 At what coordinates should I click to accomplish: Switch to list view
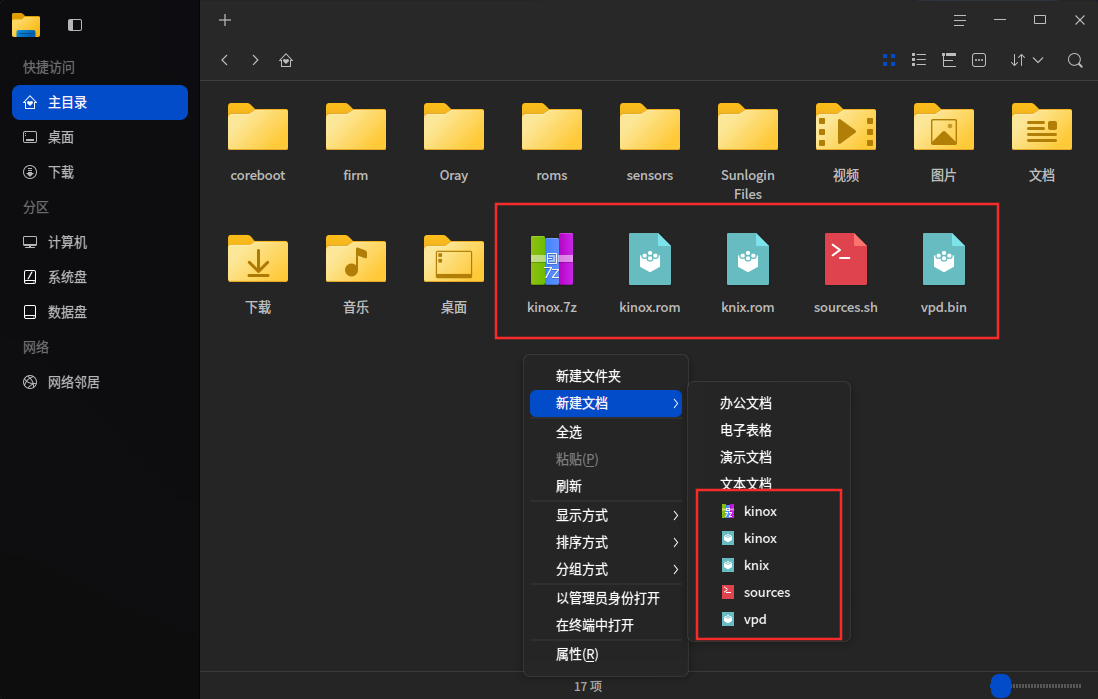(x=919, y=60)
